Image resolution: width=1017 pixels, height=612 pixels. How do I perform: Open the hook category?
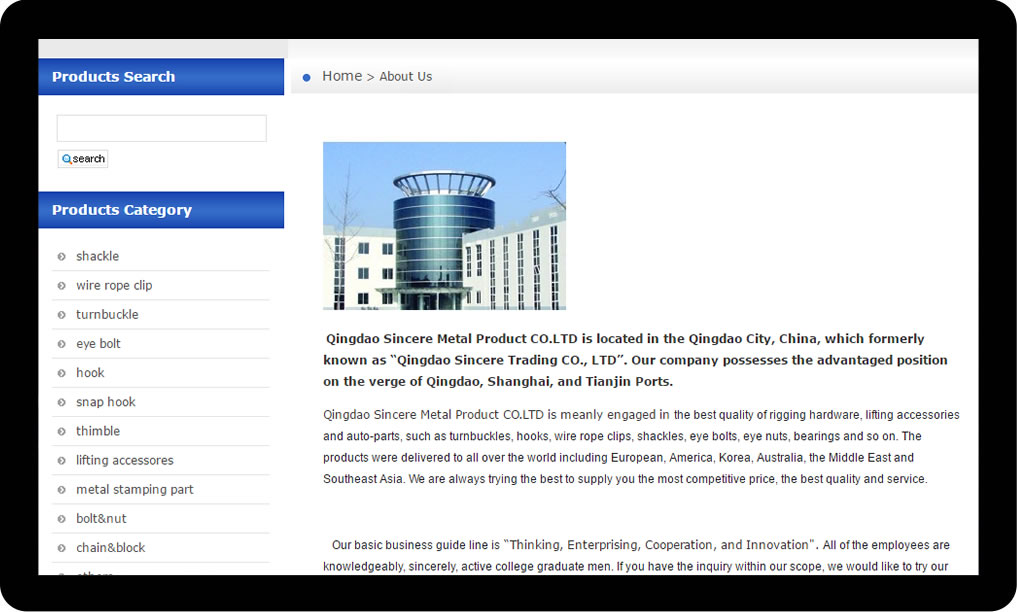(x=90, y=373)
